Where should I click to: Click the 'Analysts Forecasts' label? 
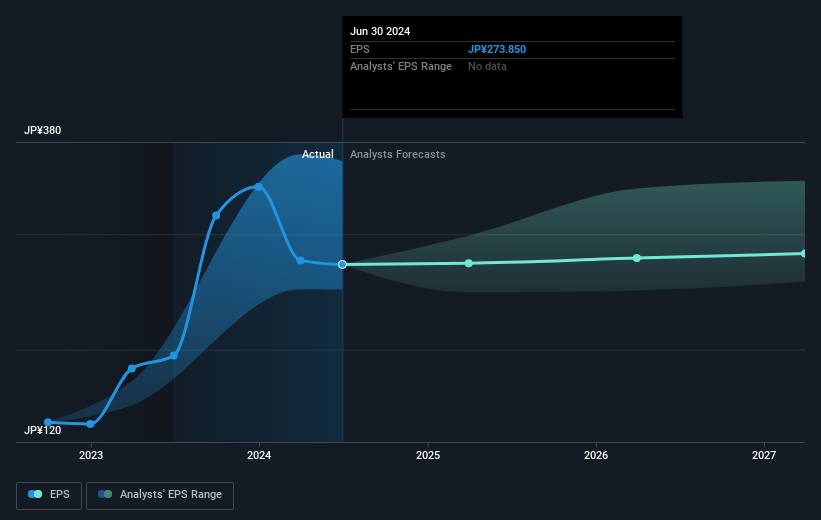pyautogui.click(x=397, y=154)
